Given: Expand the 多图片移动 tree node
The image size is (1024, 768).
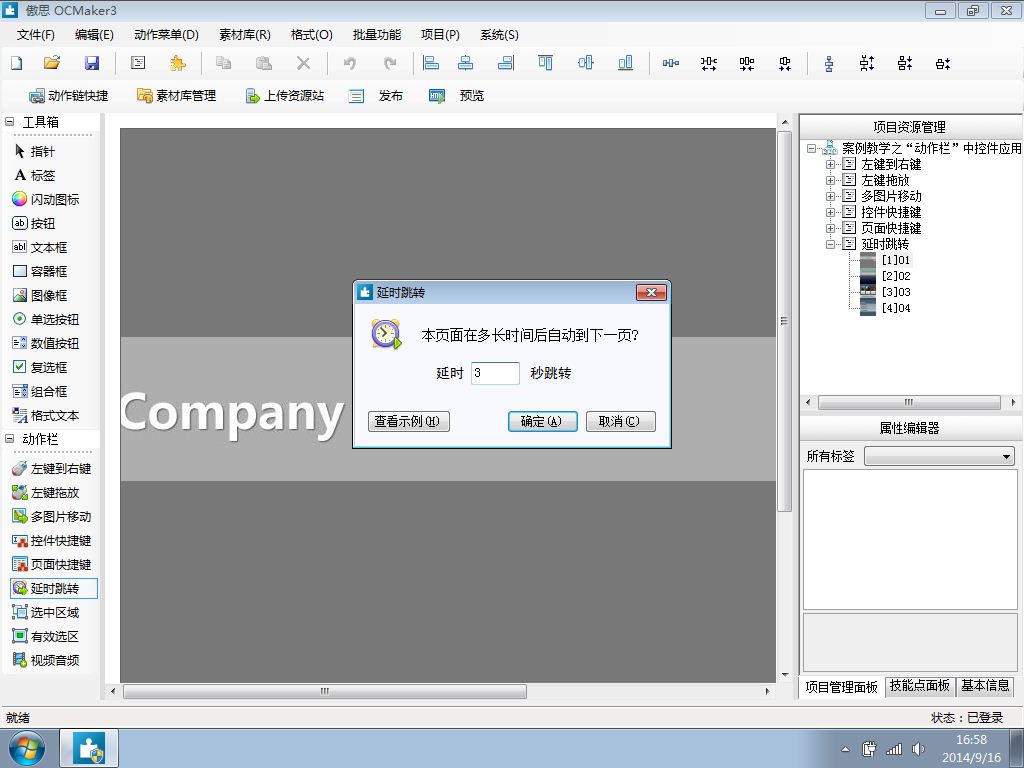Looking at the screenshot, I should [830, 196].
